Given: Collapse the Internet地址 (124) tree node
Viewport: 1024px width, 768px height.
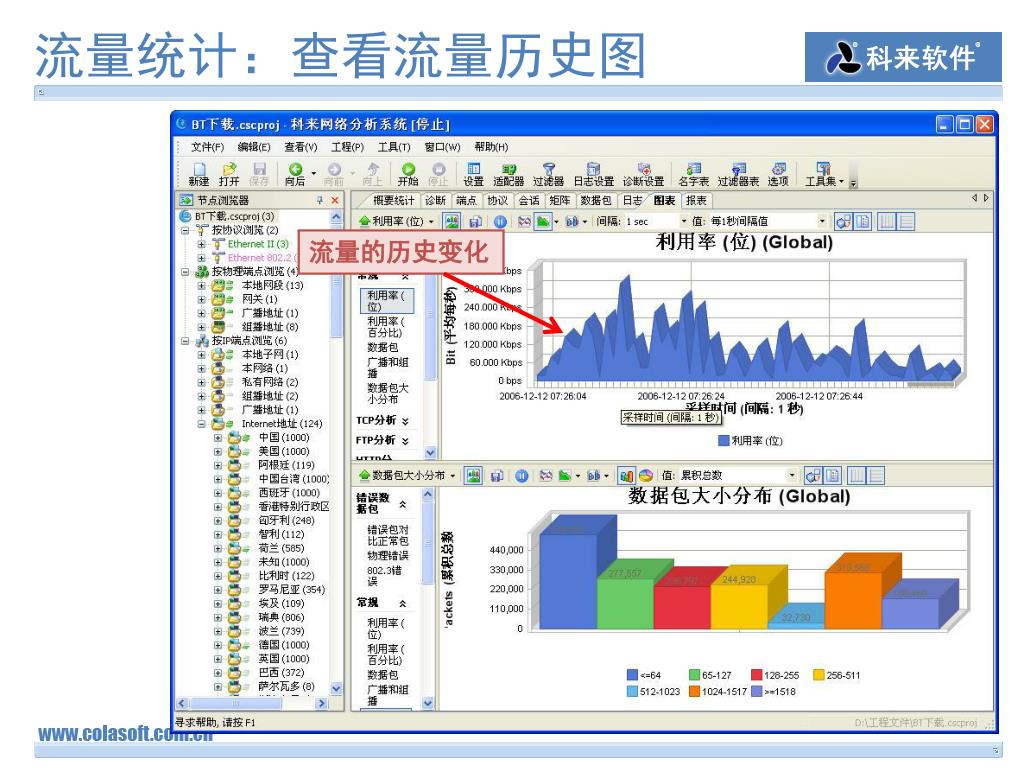Looking at the screenshot, I should coord(202,424).
